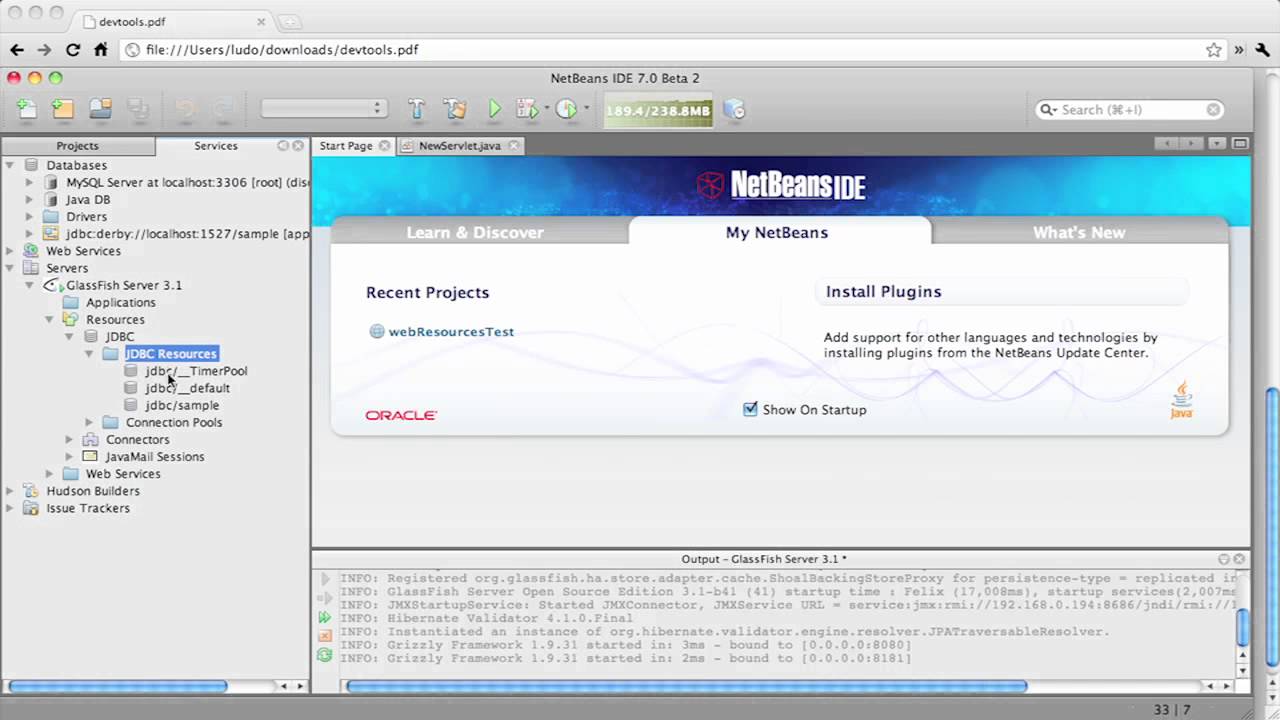Expand the Java DB node
Viewport: 1280px width, 720px height.
[29, 199]
